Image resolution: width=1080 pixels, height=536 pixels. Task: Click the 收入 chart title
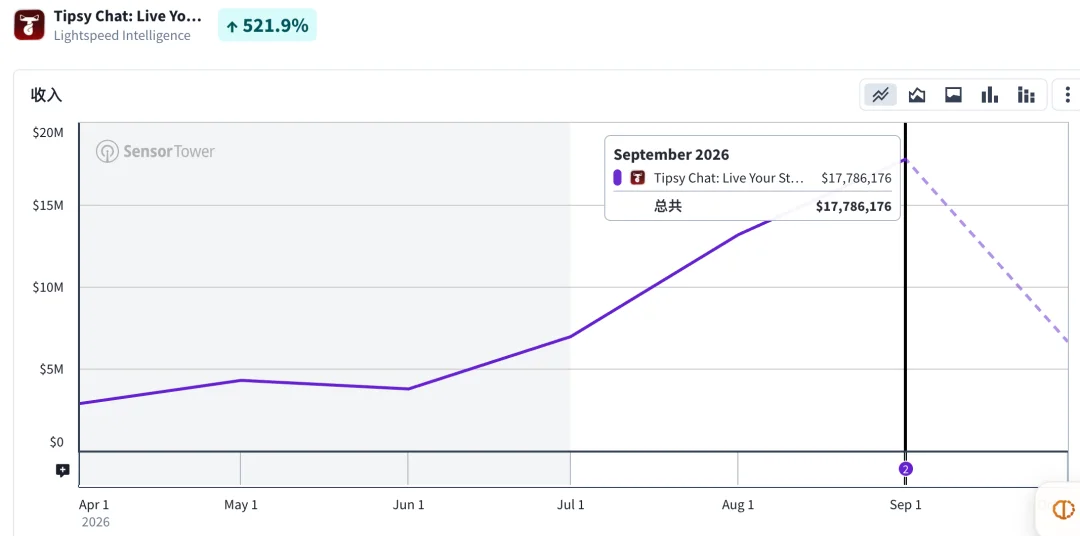[x=46, y=95]
